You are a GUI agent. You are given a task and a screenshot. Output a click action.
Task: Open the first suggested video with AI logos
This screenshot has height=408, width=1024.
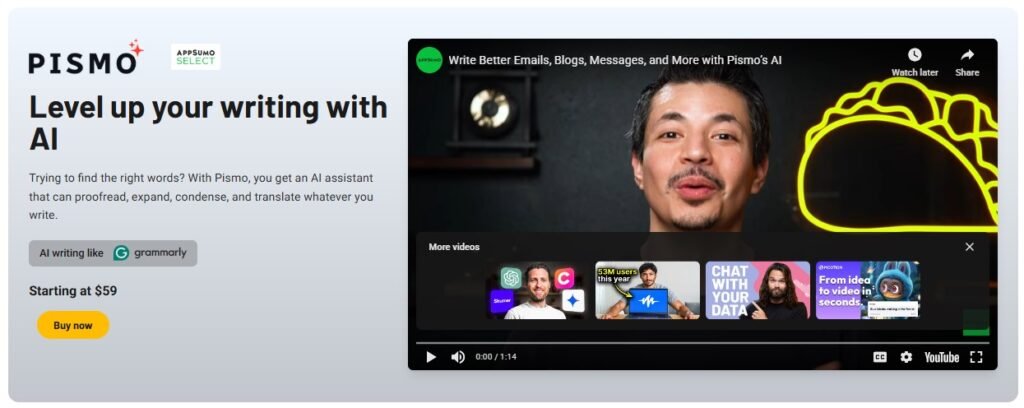[537, 290]
